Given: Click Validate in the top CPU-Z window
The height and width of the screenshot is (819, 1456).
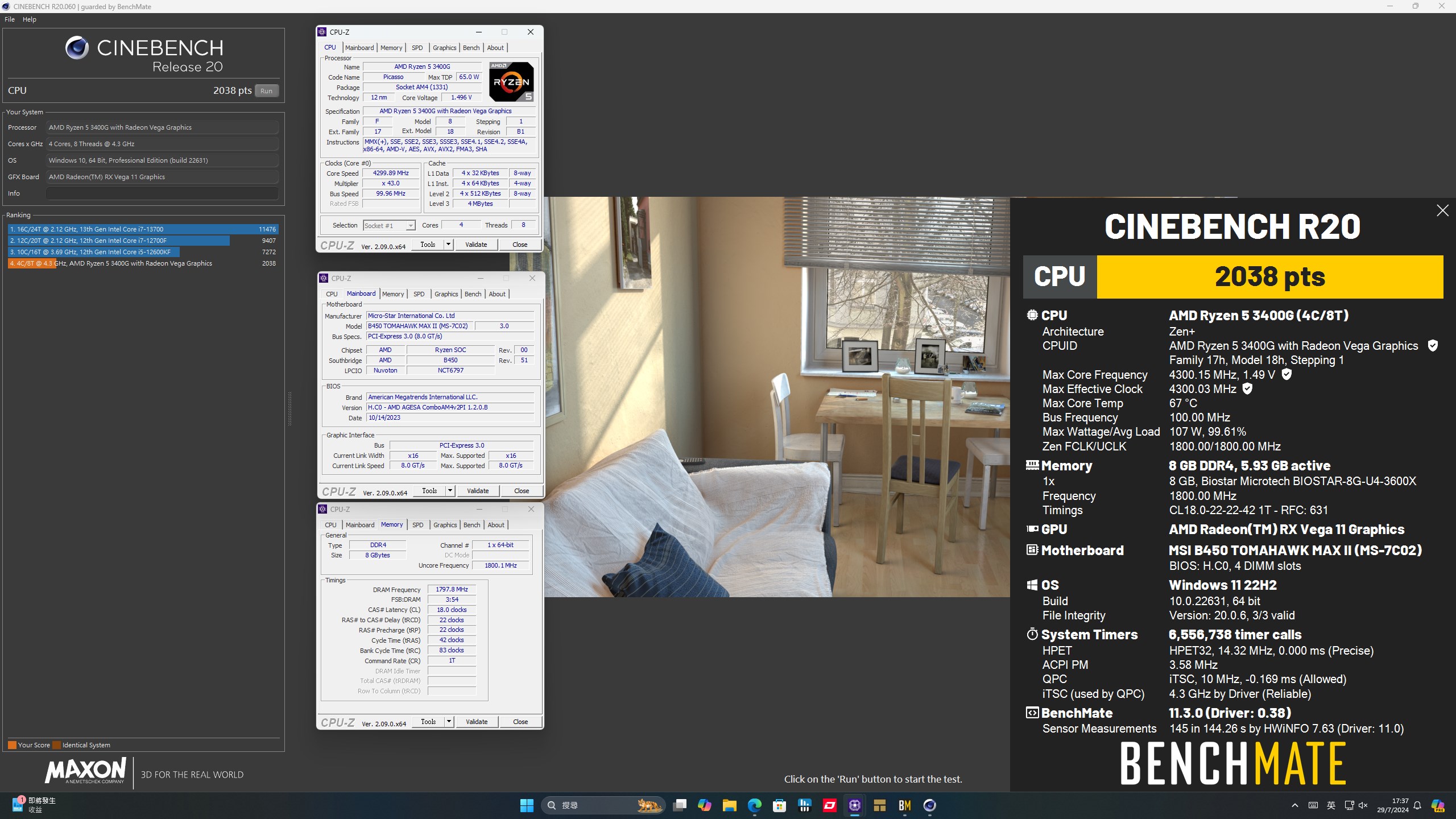Looking at the screenshot, I should pos(476,245).
